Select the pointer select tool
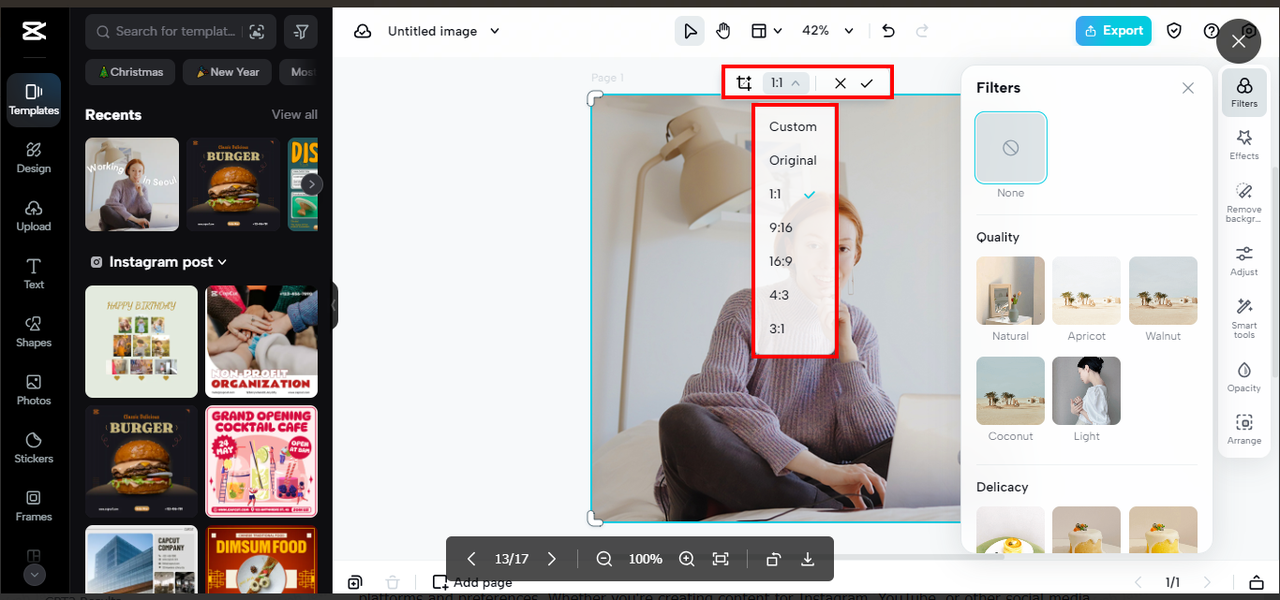Image resolution: width=1280 pixels, height=600 pixels. pos(689,31)
